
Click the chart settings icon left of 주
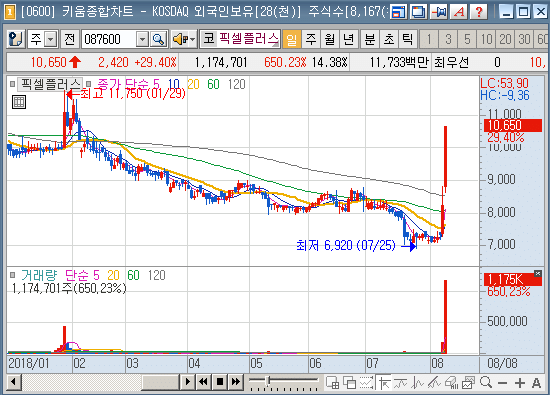15,39
